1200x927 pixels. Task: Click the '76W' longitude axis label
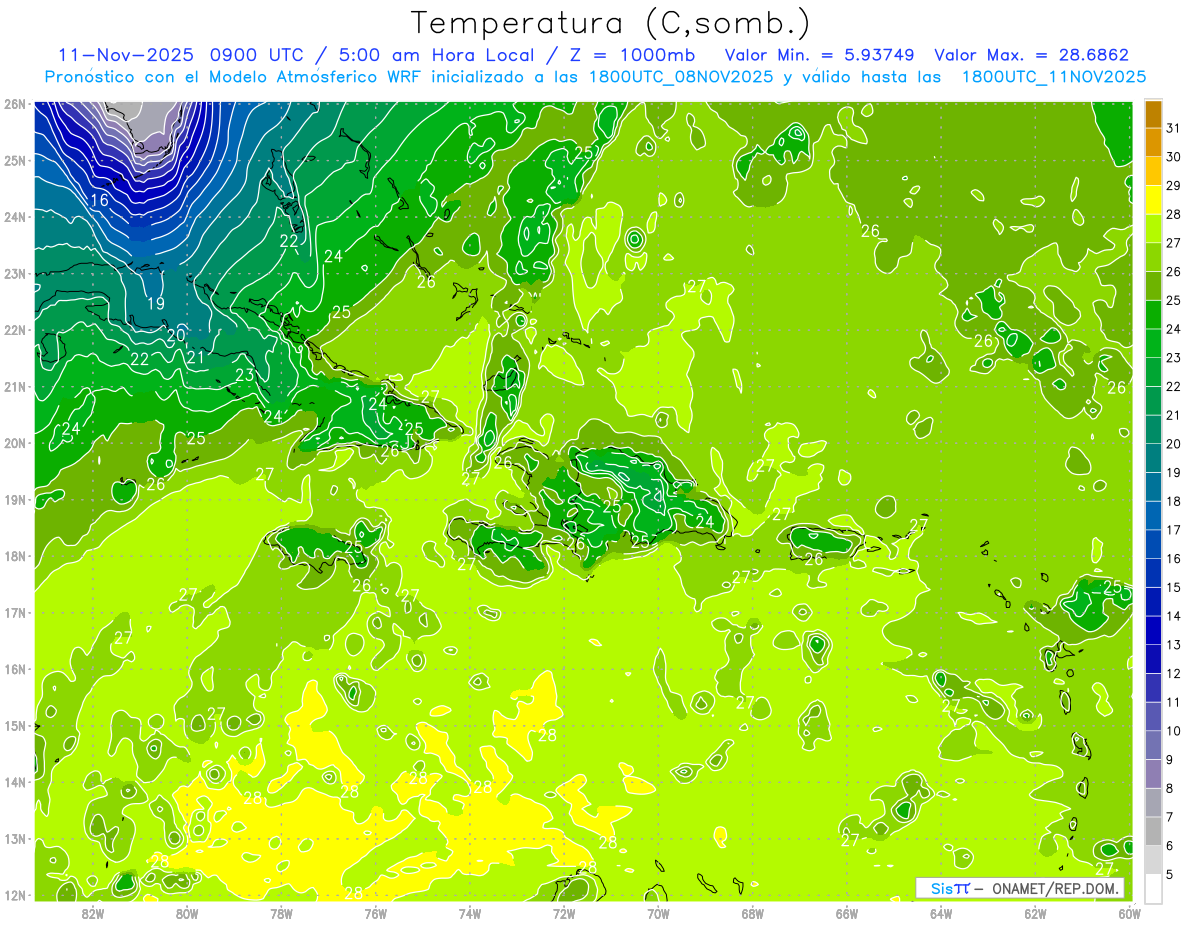[376, 913]
